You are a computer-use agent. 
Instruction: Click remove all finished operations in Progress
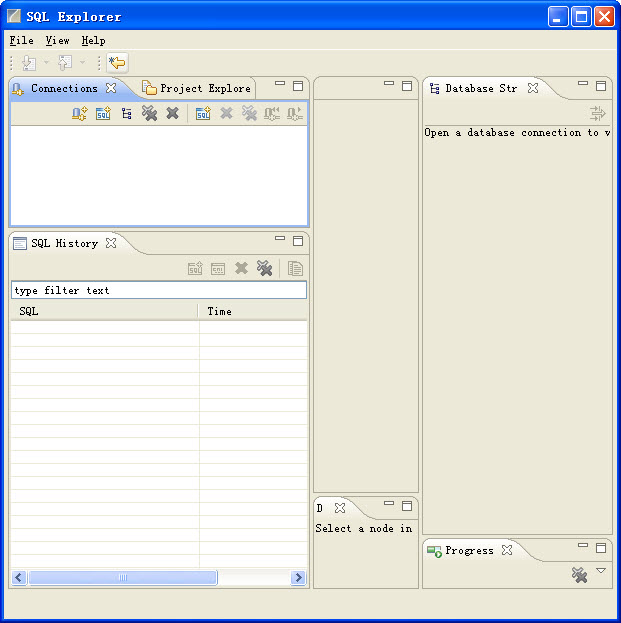point(579,574)
